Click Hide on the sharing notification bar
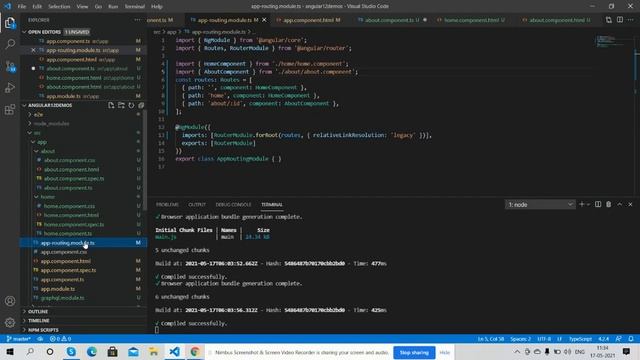Screen dimensions: 640x360 pyautogui.click(x=444, y=352)
